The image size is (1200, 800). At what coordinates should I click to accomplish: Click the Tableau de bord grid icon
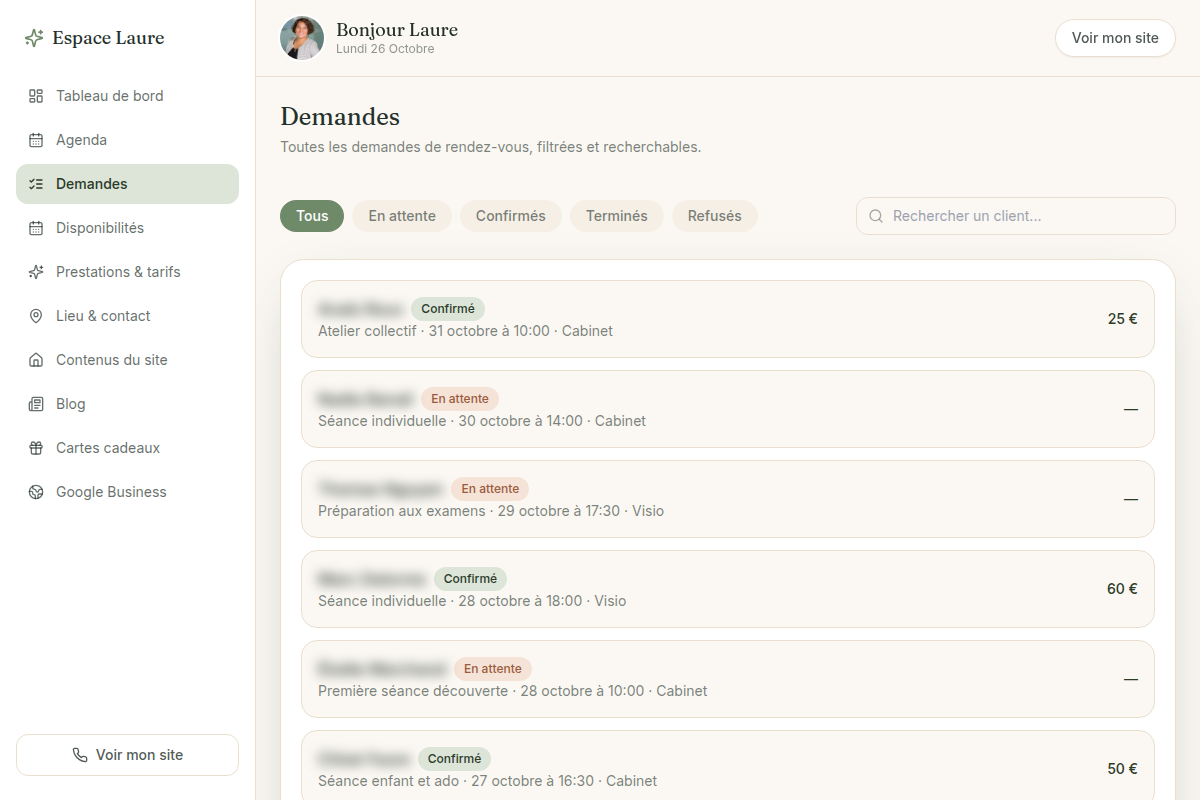36,96
